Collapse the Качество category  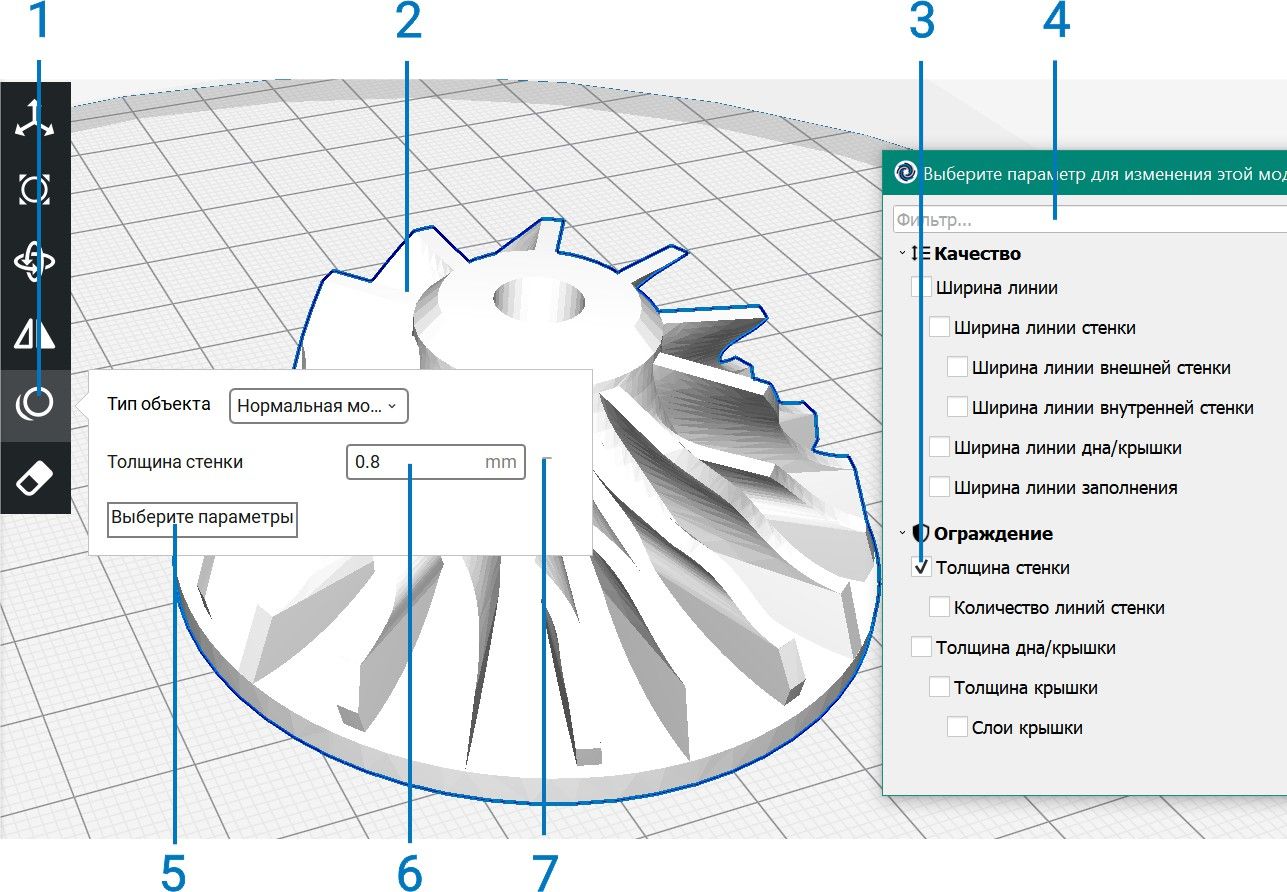coord(902,254)
